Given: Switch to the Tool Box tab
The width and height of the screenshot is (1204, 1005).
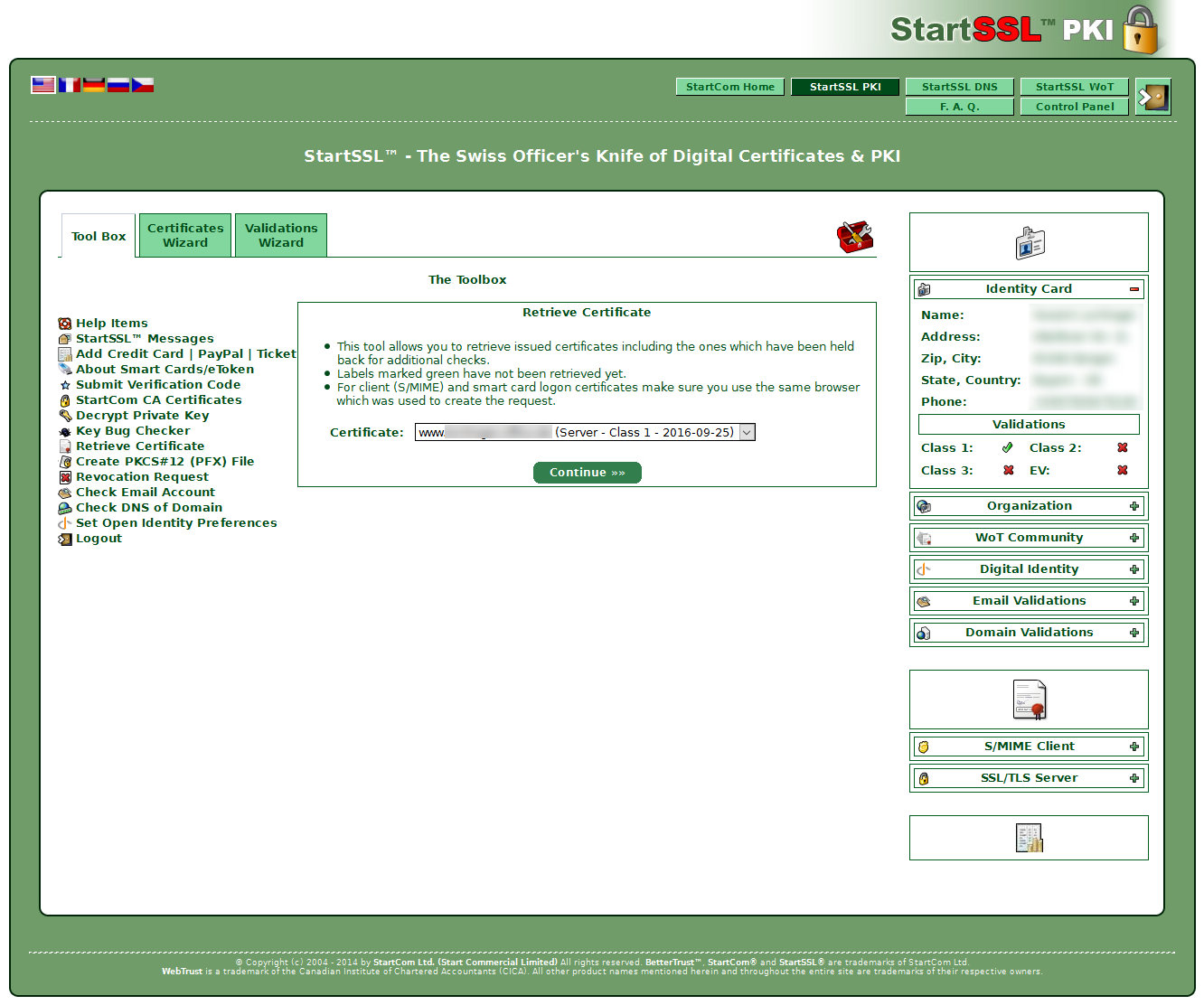Looking at the screenshot, I should click(x=99, y=236).
